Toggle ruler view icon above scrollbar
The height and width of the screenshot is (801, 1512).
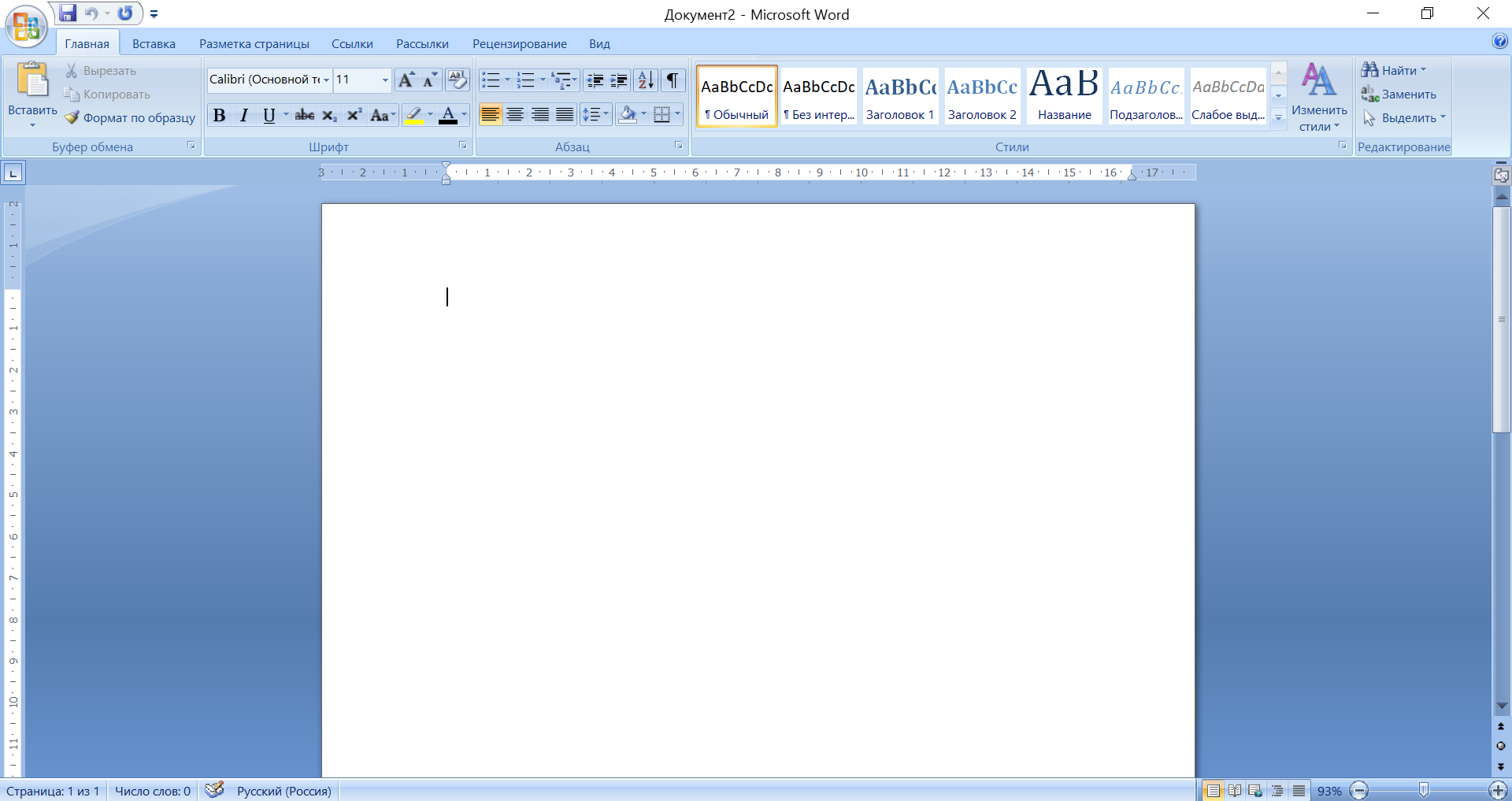click(x=1502, y=175)
